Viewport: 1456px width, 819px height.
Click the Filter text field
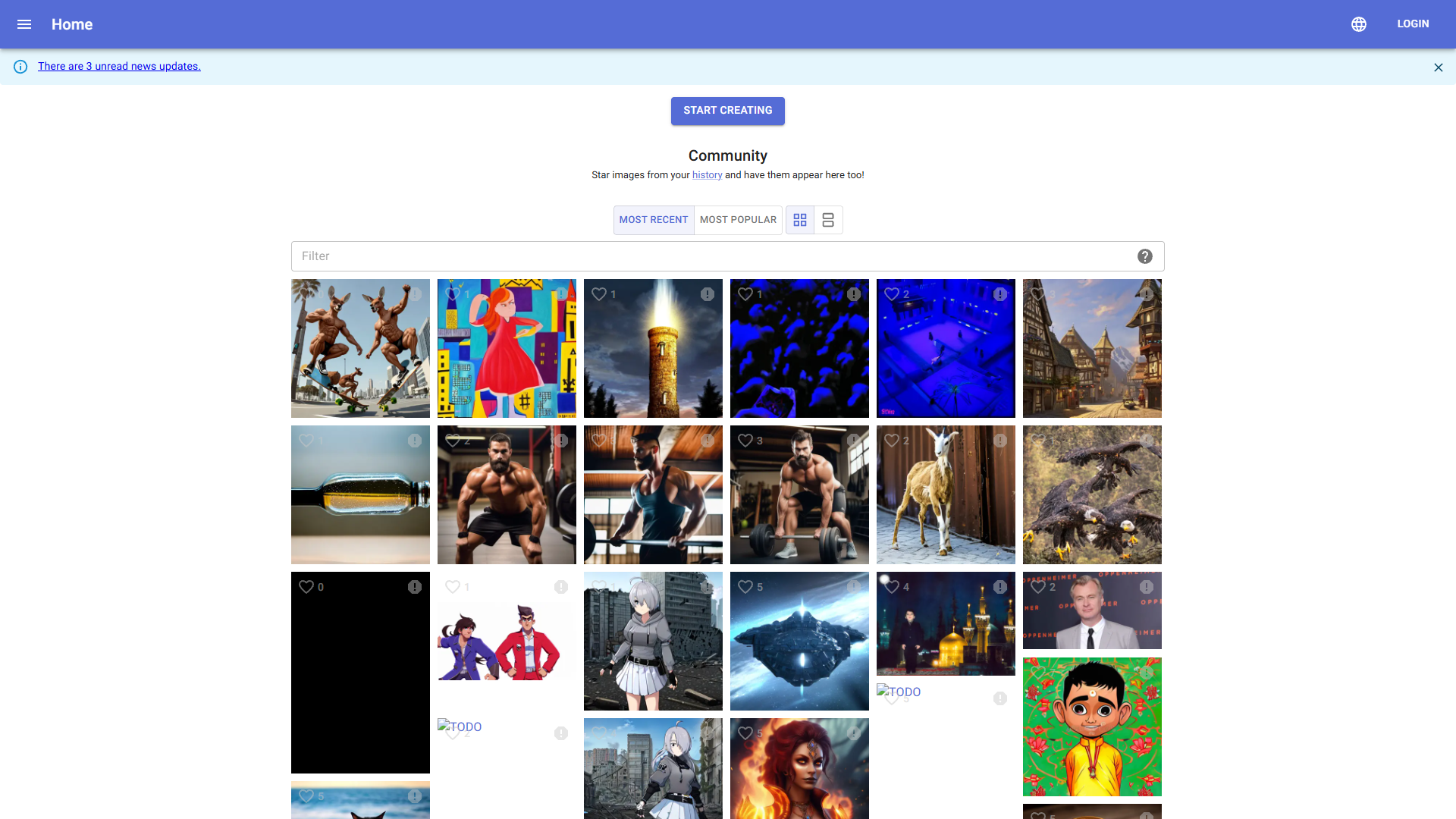(713, 256)
